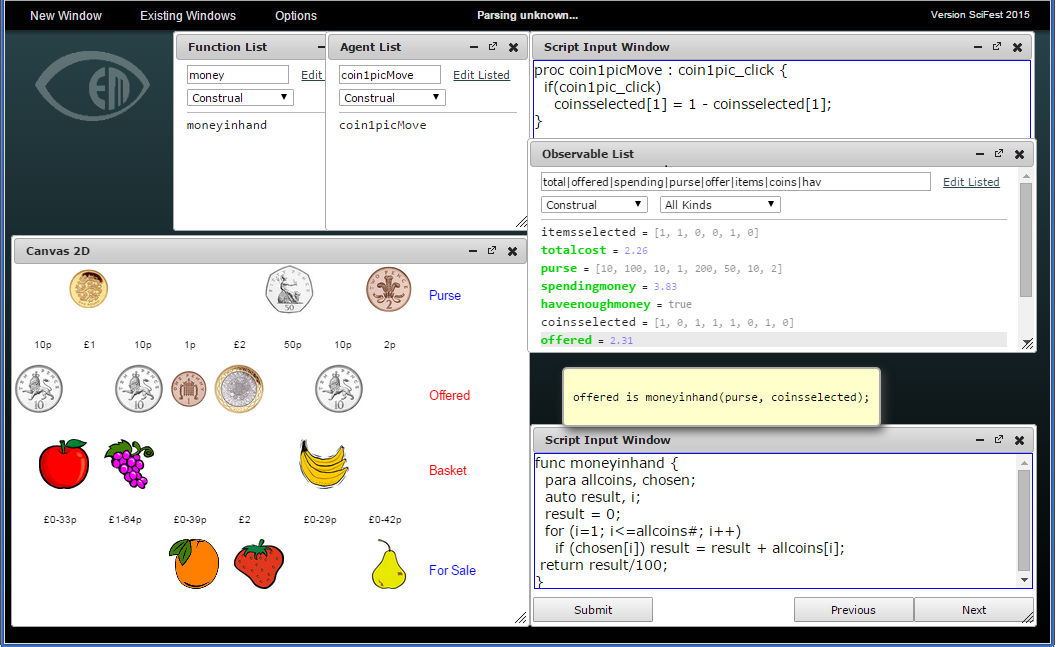Click the Next button in Script Input
Screen dimensions: 1059x647
[x=973, y=610]
